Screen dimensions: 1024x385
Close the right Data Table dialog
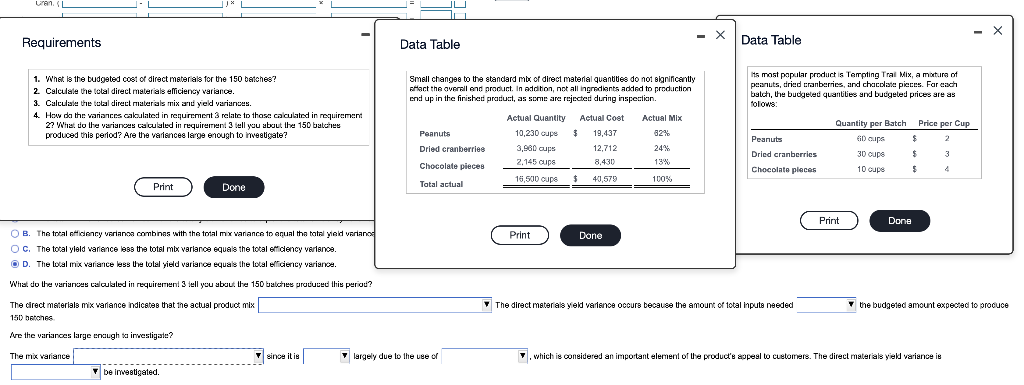[997, 31]
